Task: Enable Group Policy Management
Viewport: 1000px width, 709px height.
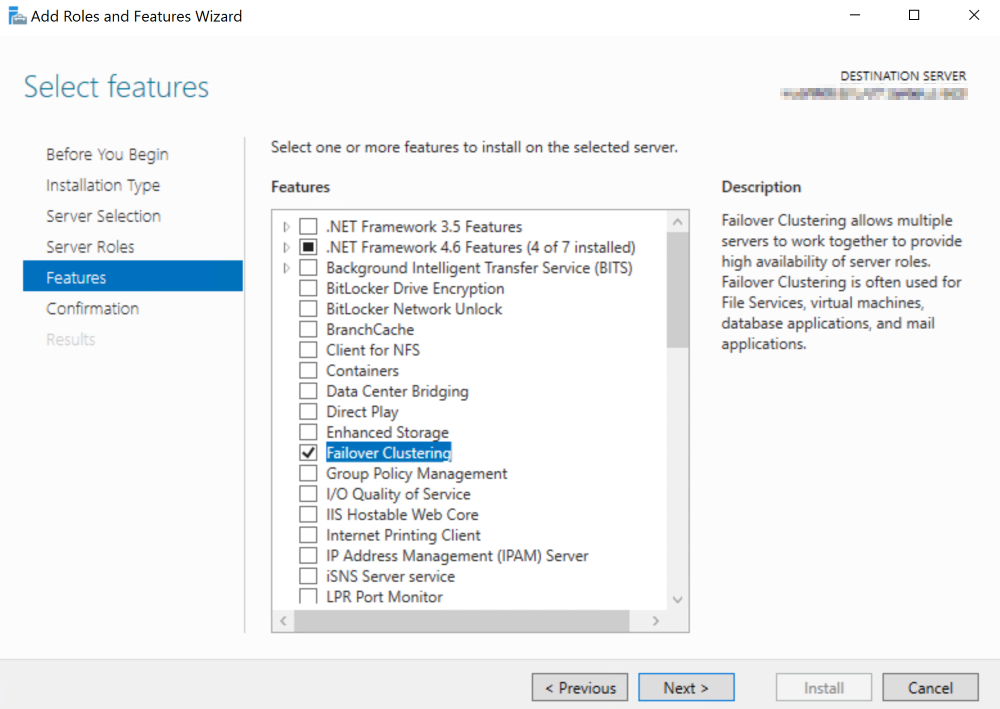Action: click(307, 473)
